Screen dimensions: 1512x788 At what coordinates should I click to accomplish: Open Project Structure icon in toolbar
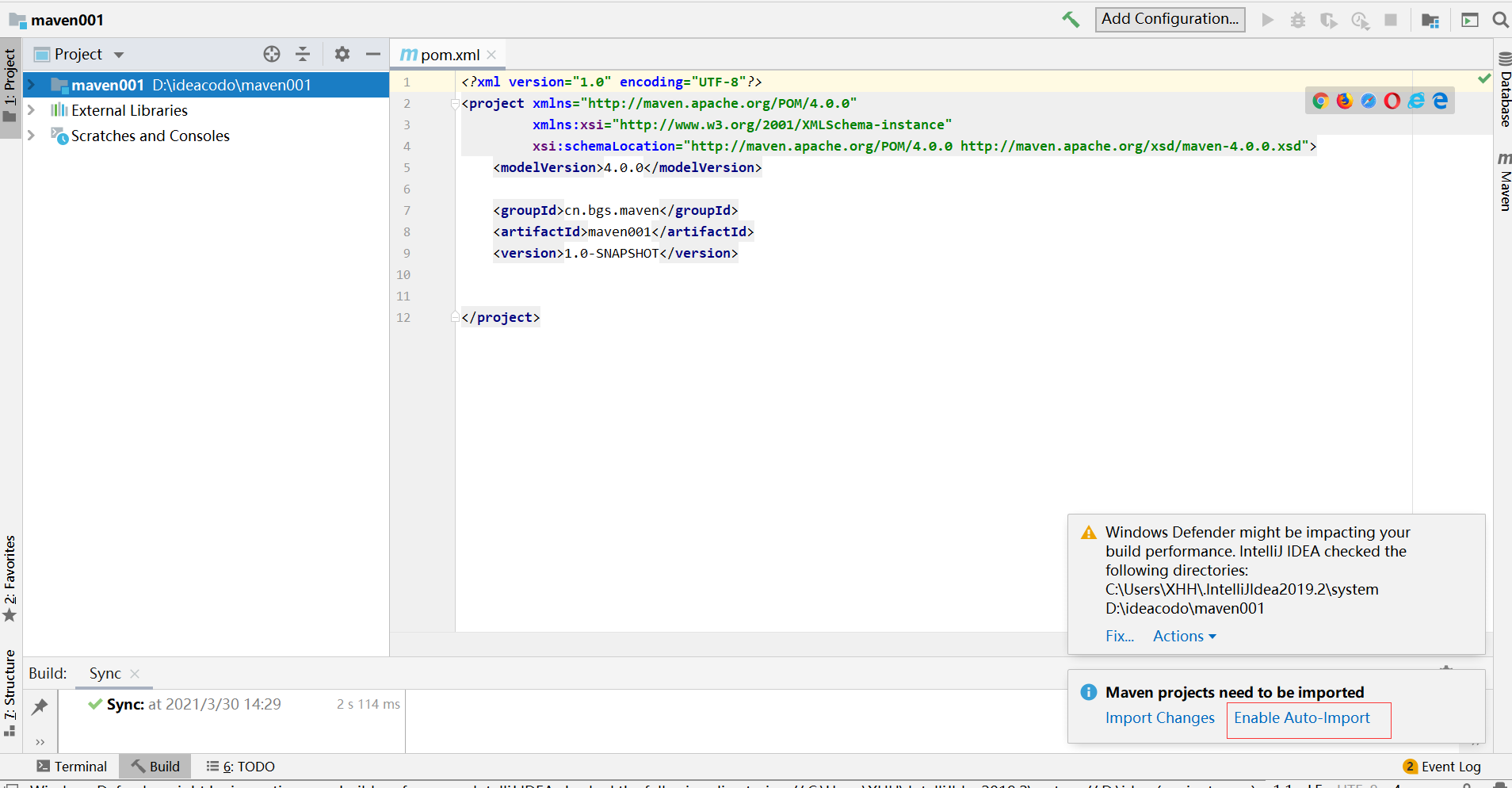pyautogui.click(x=1430, y=20)
